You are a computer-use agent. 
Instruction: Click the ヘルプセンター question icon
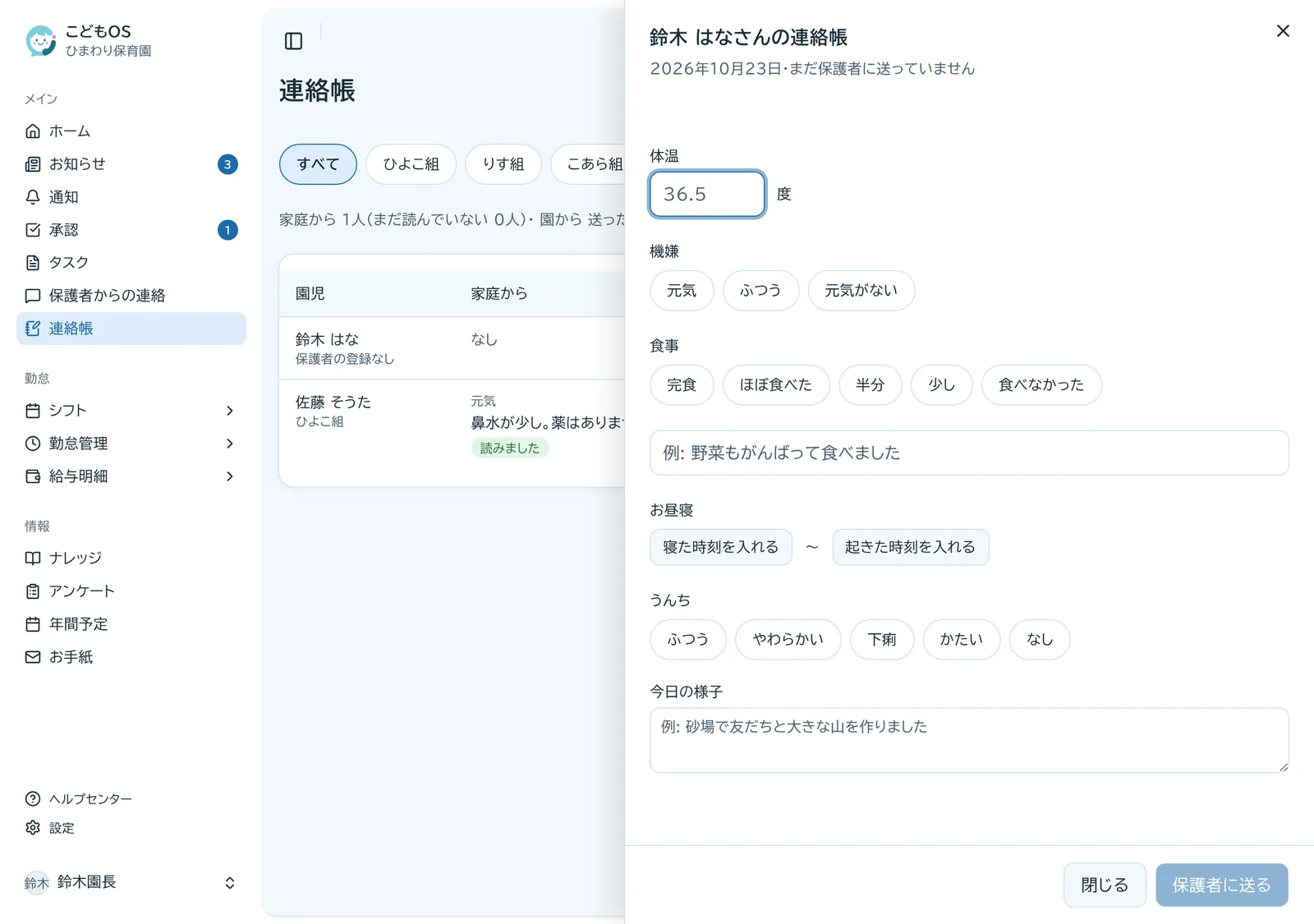(33, 799)
